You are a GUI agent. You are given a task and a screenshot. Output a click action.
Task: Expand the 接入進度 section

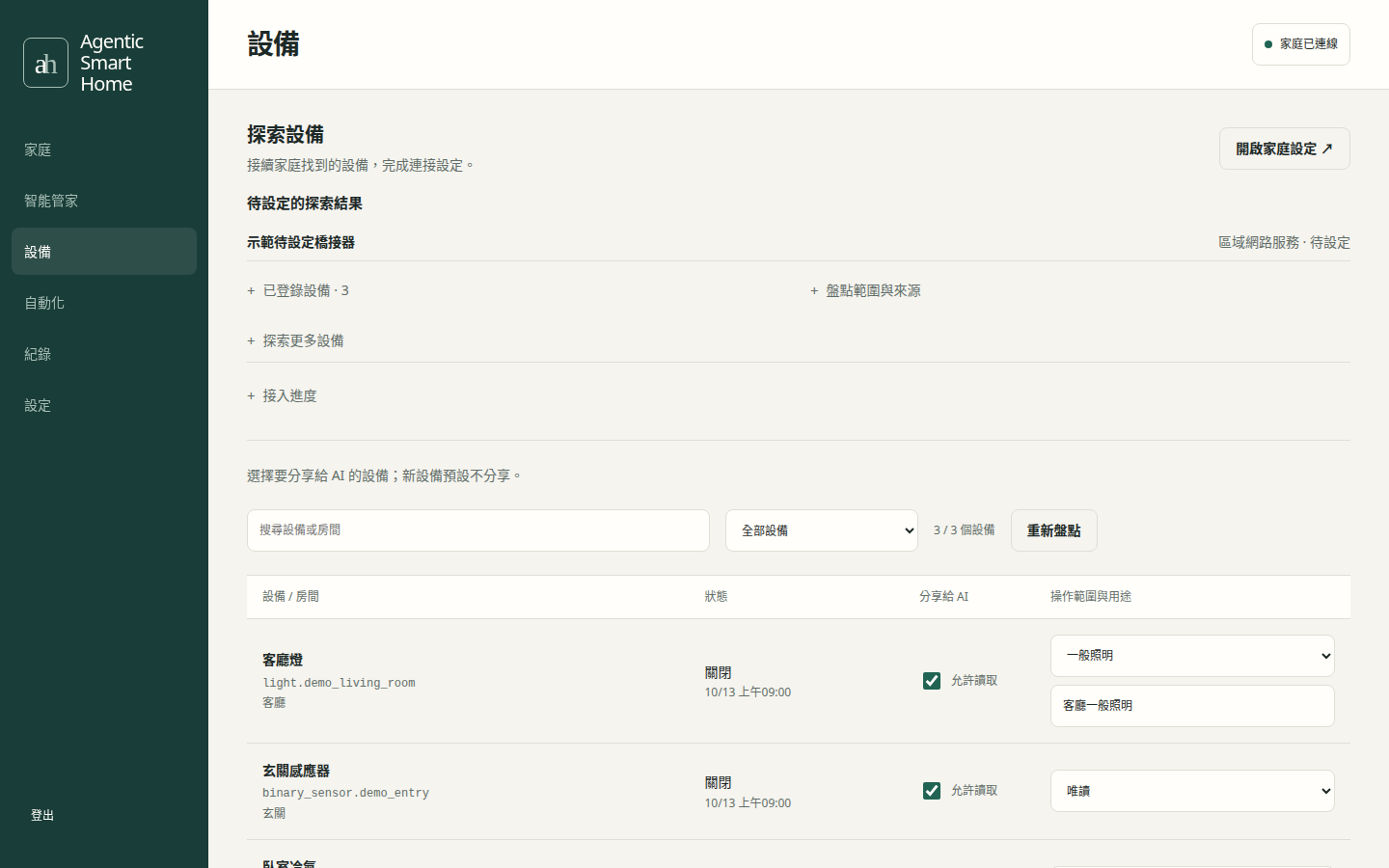282,395
